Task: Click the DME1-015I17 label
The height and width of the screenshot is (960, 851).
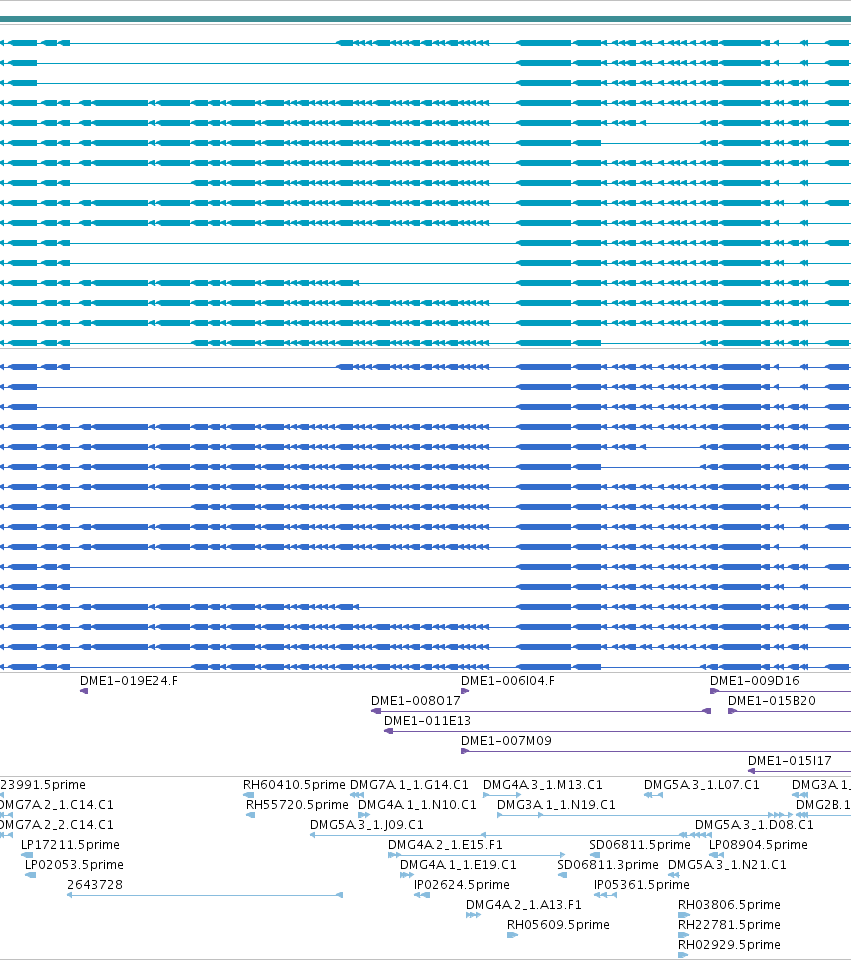Action: pos(790,761)
